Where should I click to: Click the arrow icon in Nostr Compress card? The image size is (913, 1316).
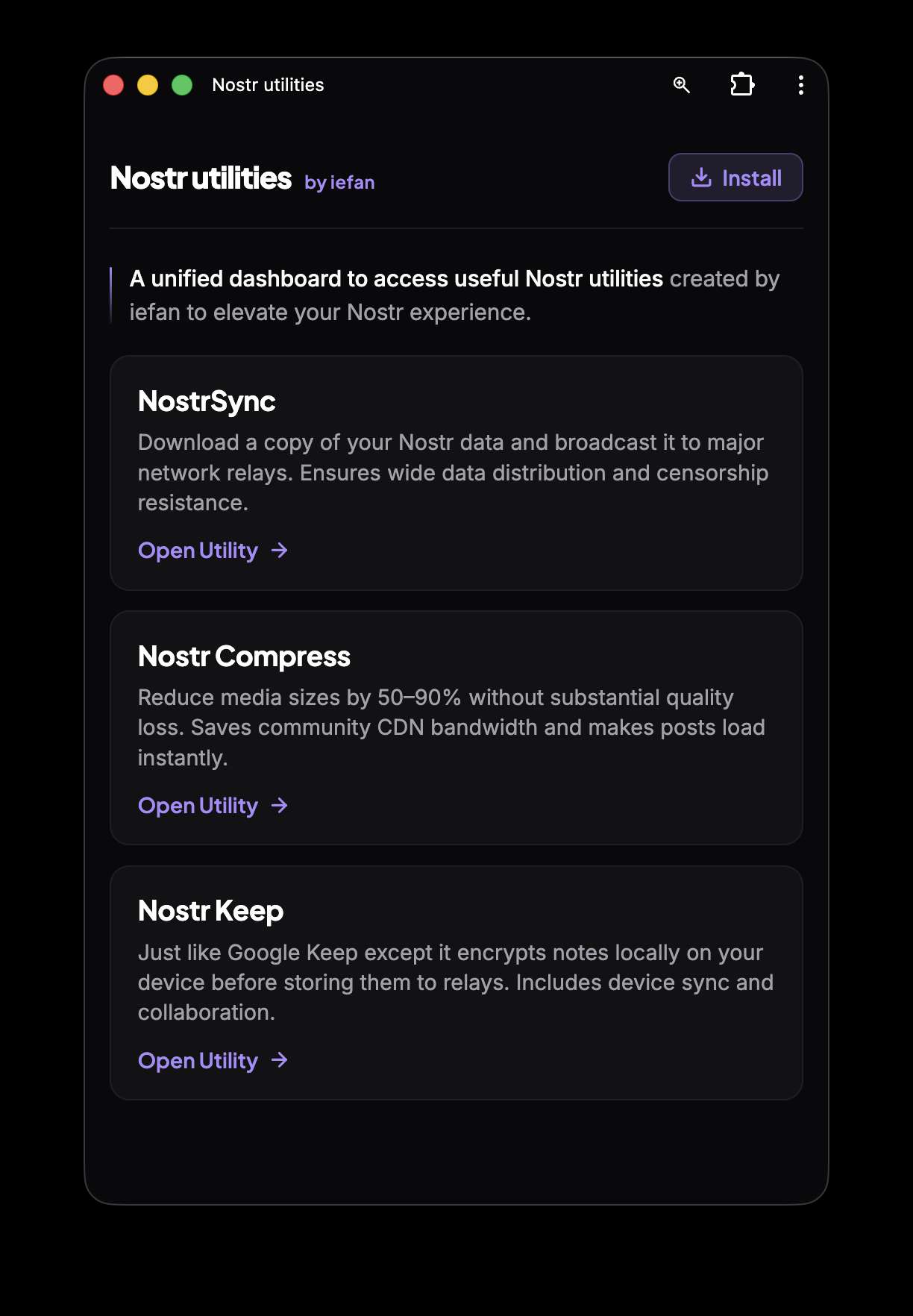[280, 806]
